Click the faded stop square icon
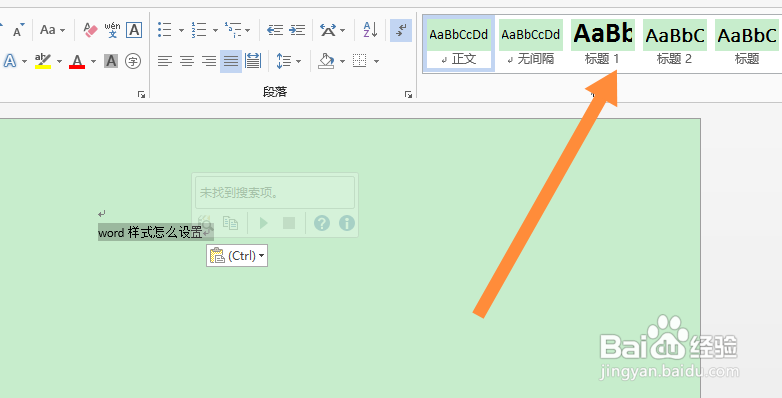The image size is (782, 398). pyautogui.click(x=289, y=222)
